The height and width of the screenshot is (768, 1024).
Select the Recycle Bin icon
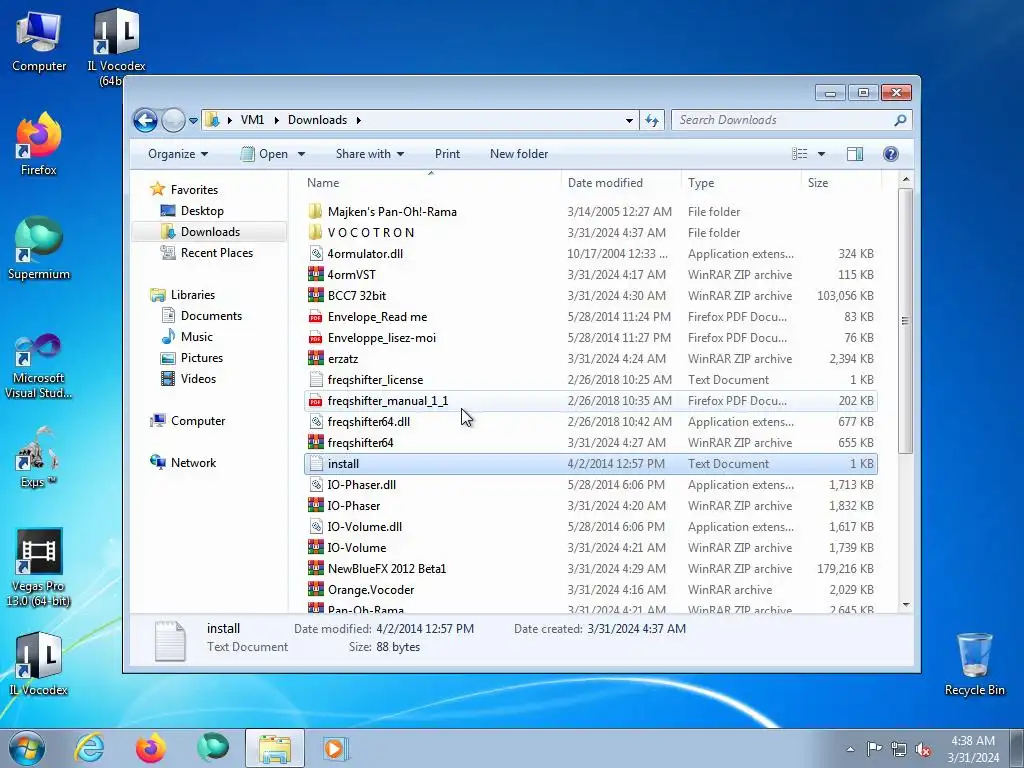(974, 664)
